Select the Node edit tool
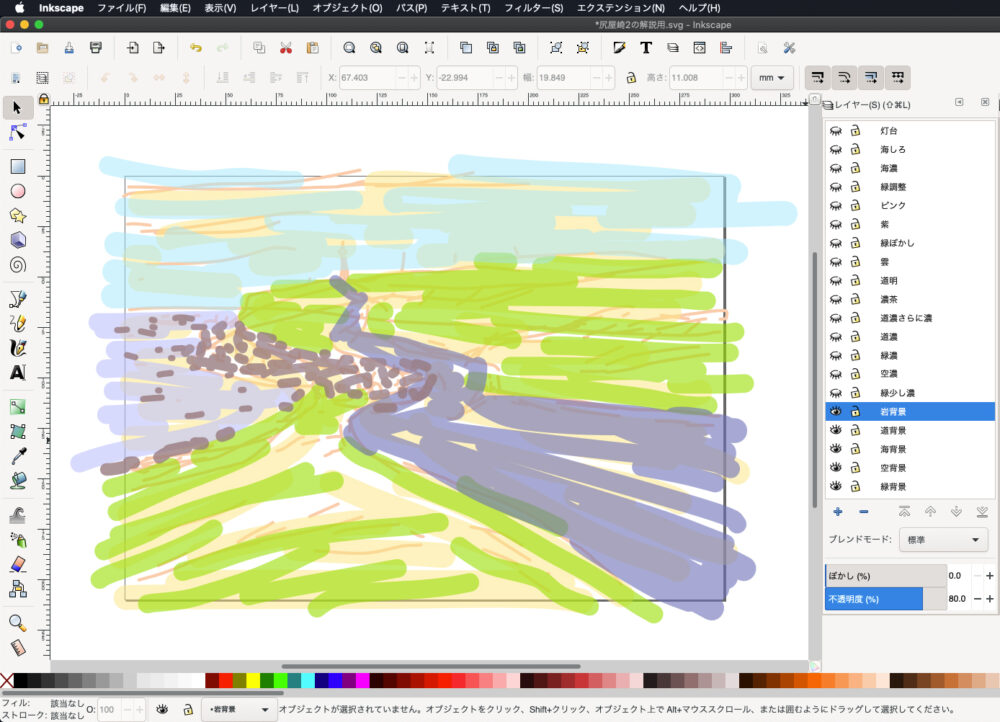This screenshot has height=722, width=1000. (17, 132)
